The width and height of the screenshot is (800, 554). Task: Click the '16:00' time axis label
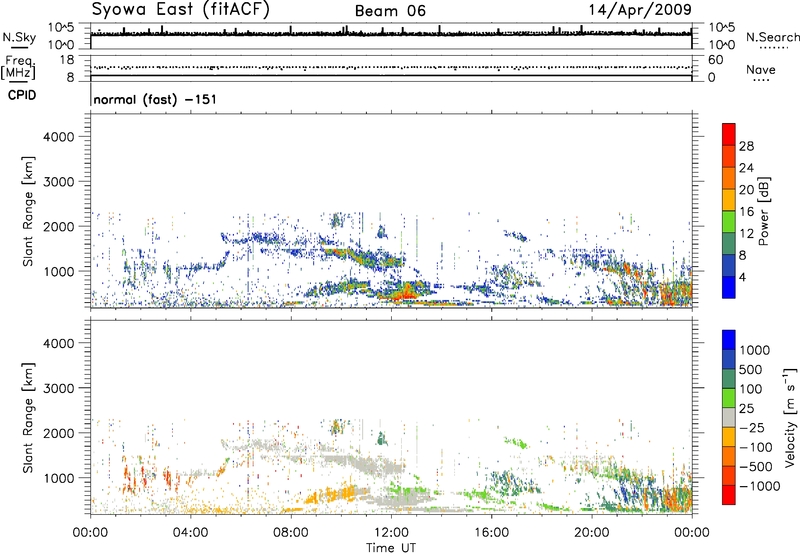(491, 533)
